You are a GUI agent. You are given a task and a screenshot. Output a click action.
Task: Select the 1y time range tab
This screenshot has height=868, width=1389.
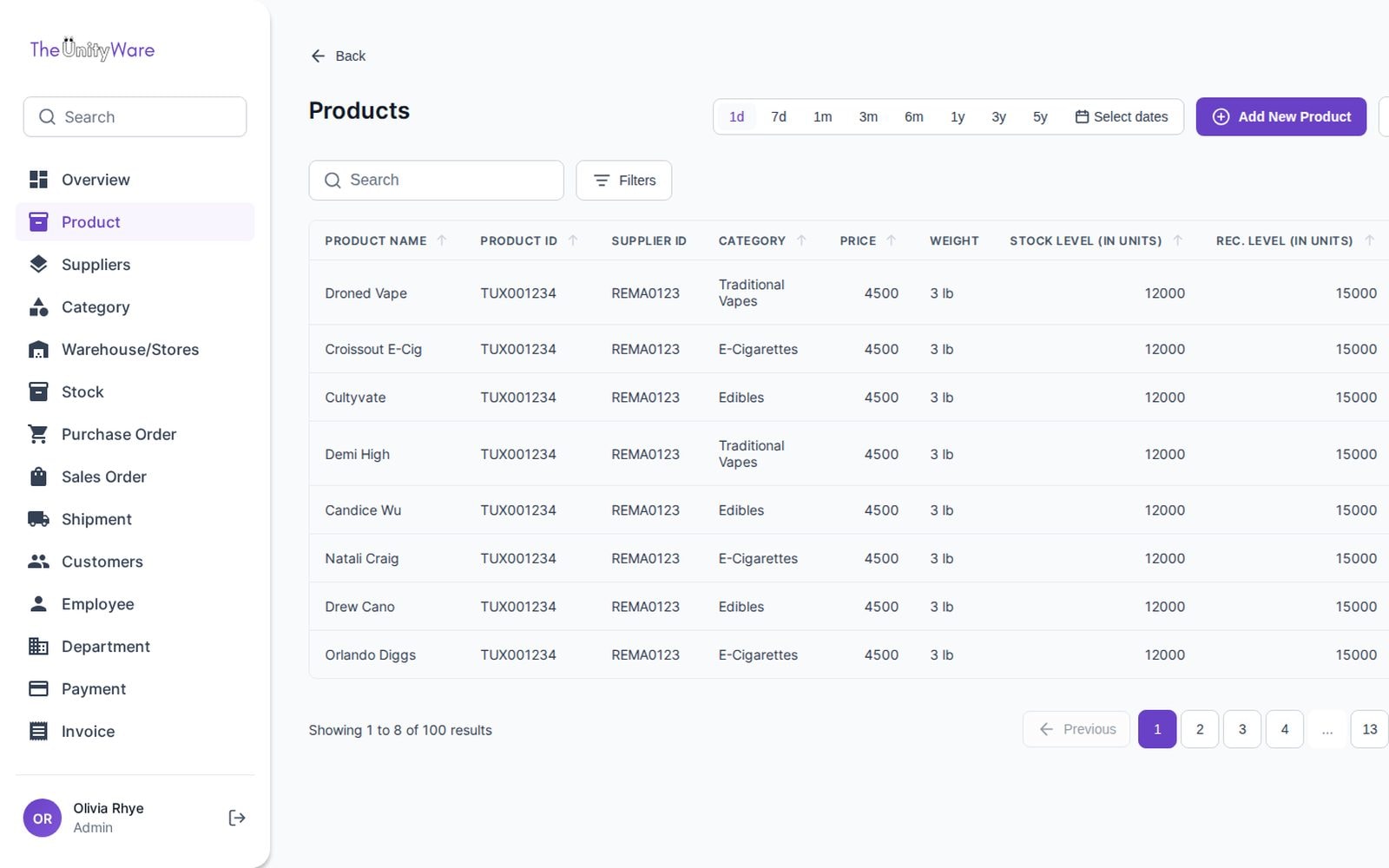958,117
